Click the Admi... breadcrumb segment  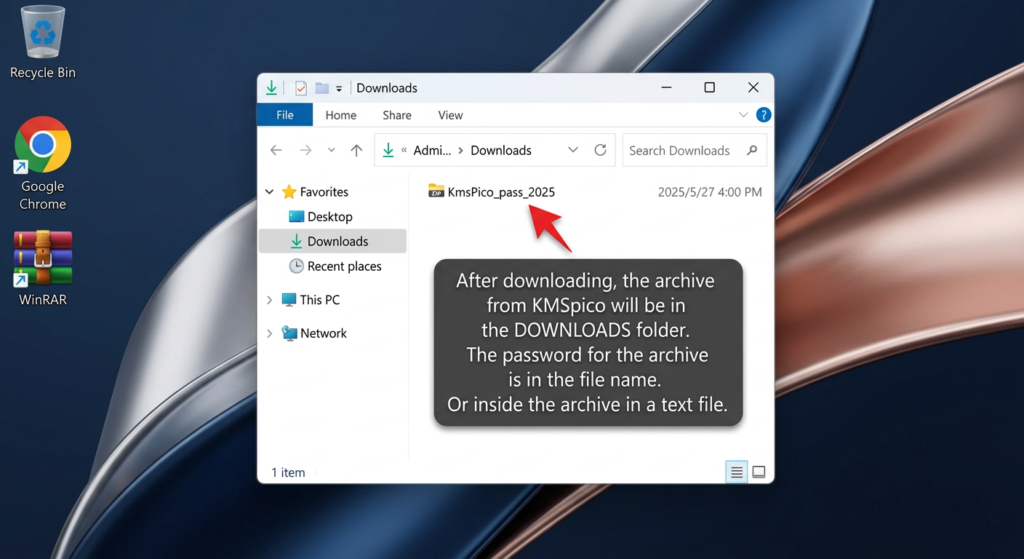click(x=432, y=150)
